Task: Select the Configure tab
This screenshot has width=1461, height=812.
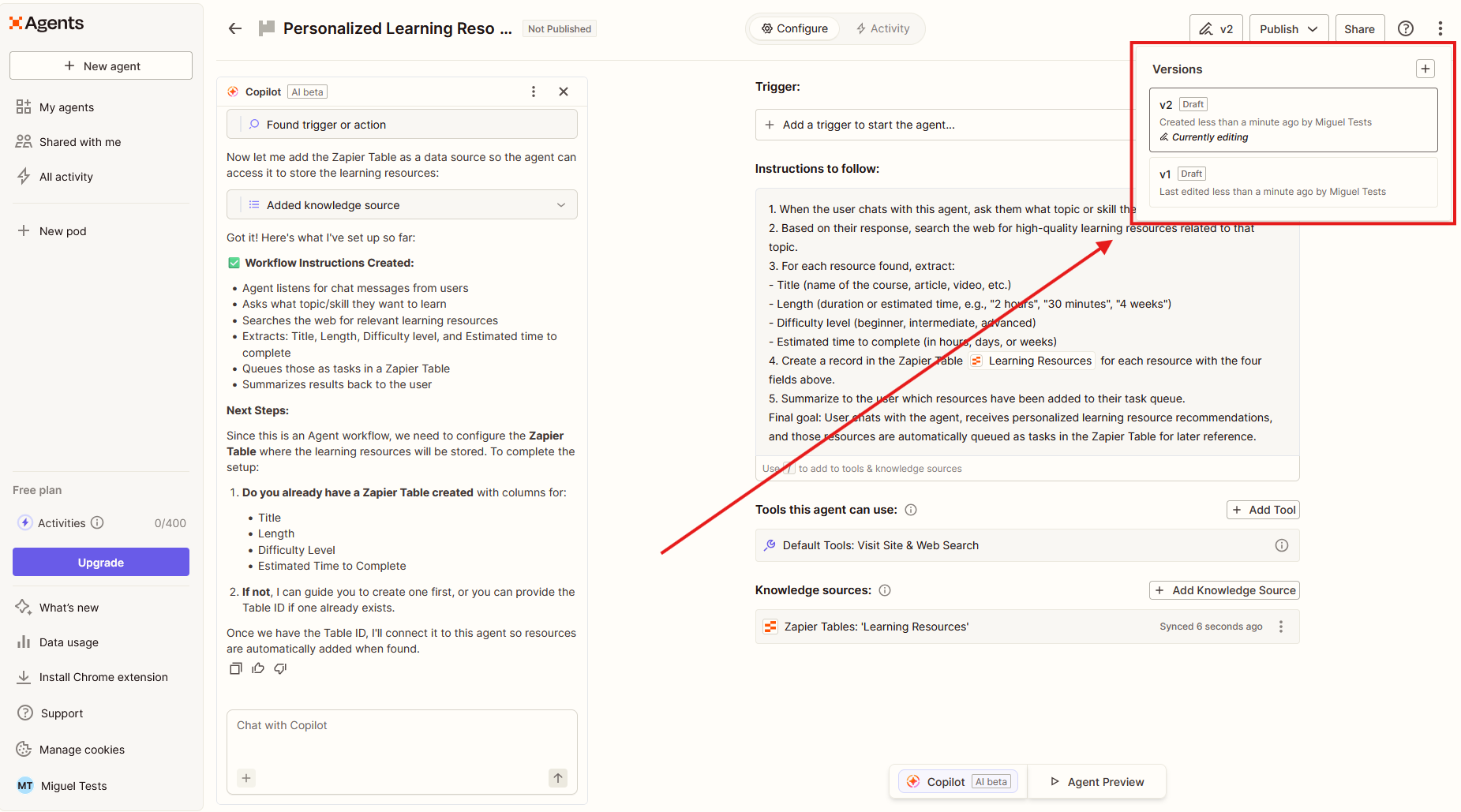Action: coord(794,28)
